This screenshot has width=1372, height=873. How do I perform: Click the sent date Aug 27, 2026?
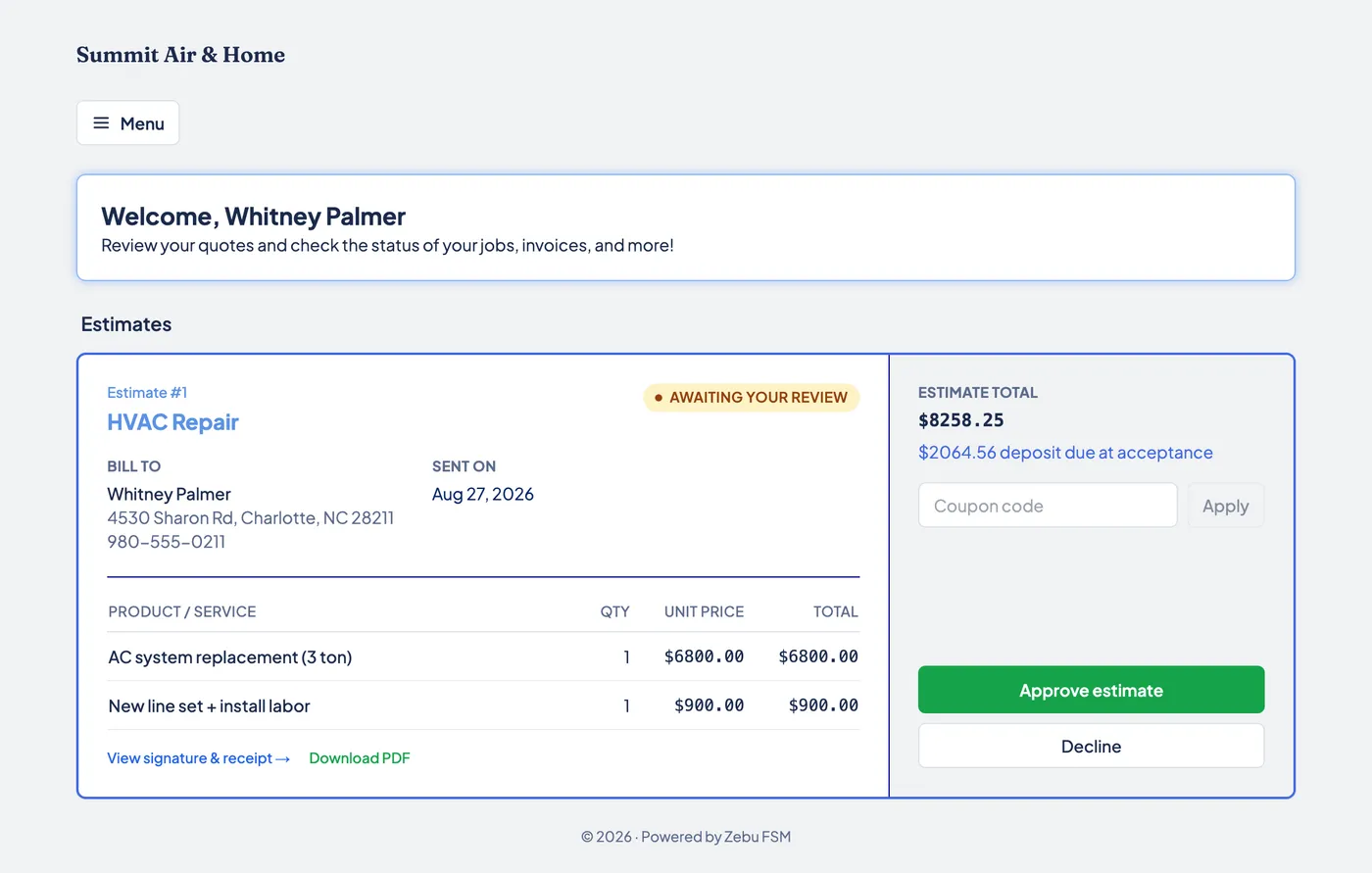[x=483, y=494]
